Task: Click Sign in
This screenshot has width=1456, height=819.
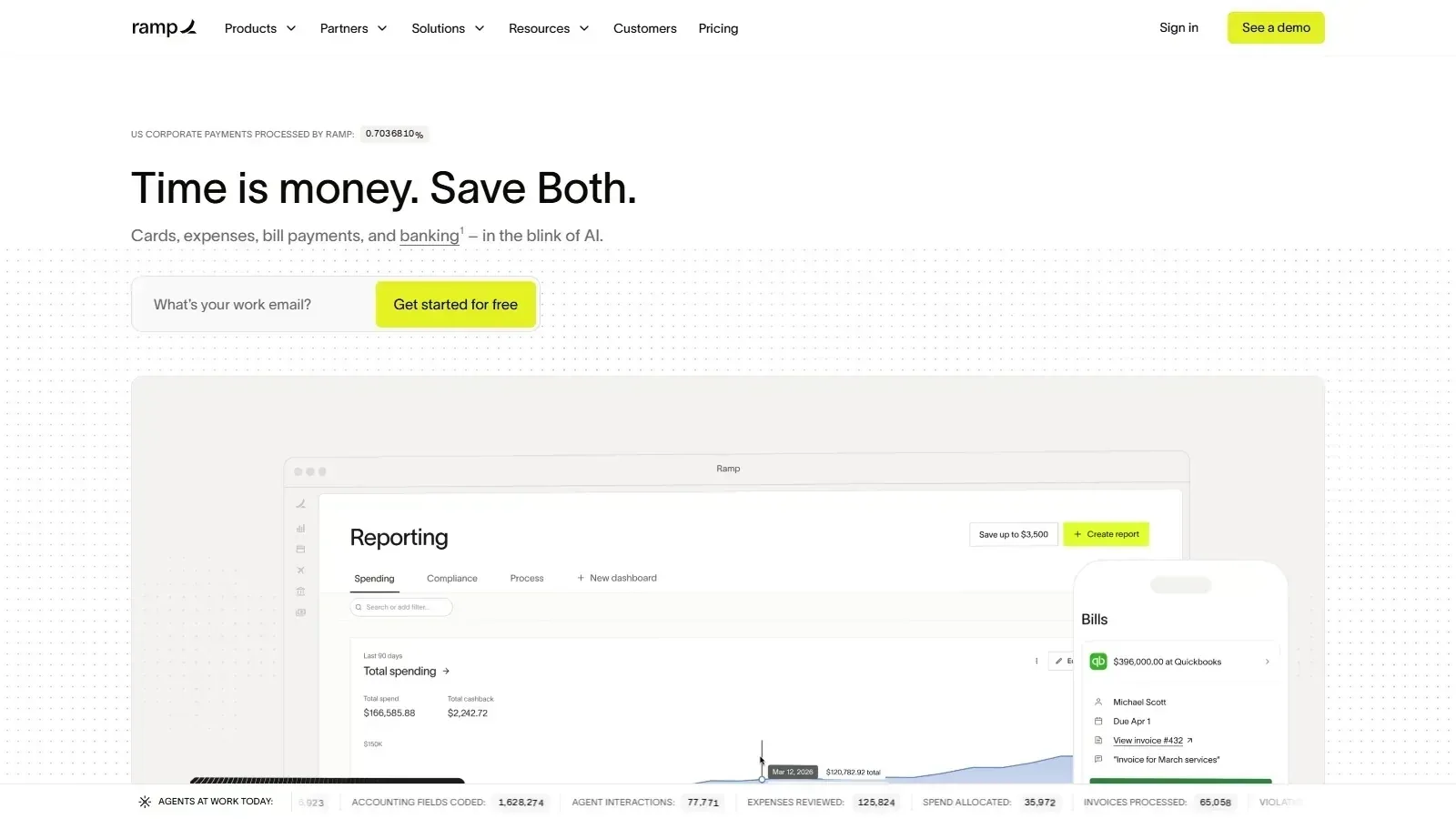Action: pyautogui.click(x=1178, y=27)
